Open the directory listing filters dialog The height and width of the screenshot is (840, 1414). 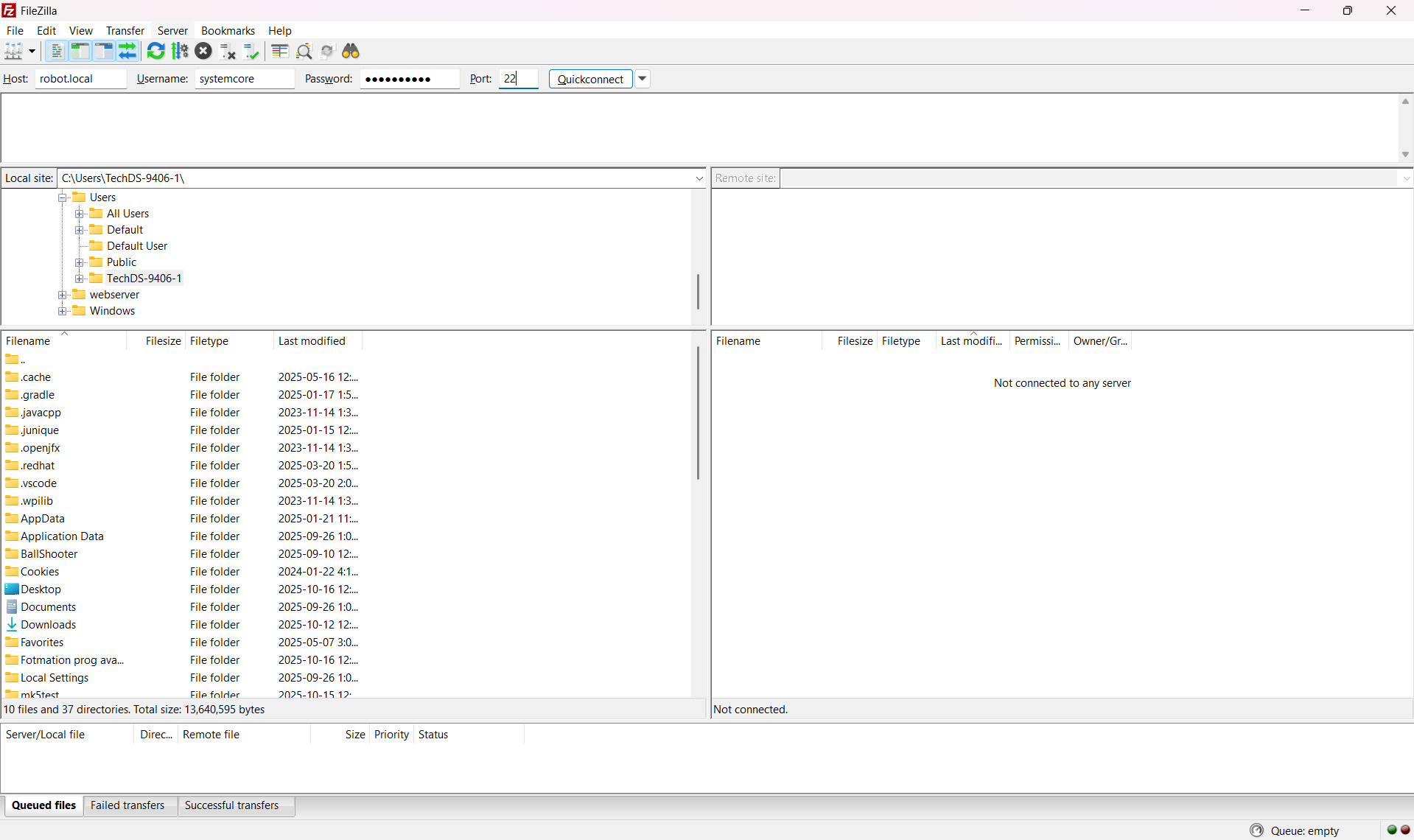click(279, 51)
